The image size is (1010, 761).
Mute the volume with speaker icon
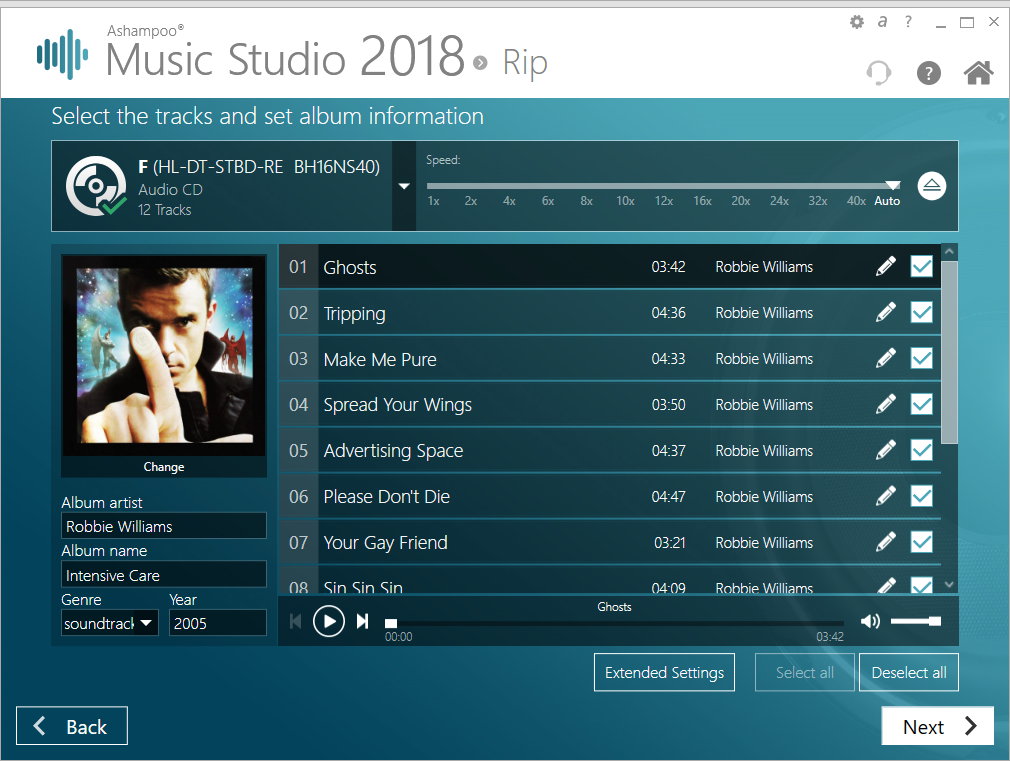(x=869, y=620)
